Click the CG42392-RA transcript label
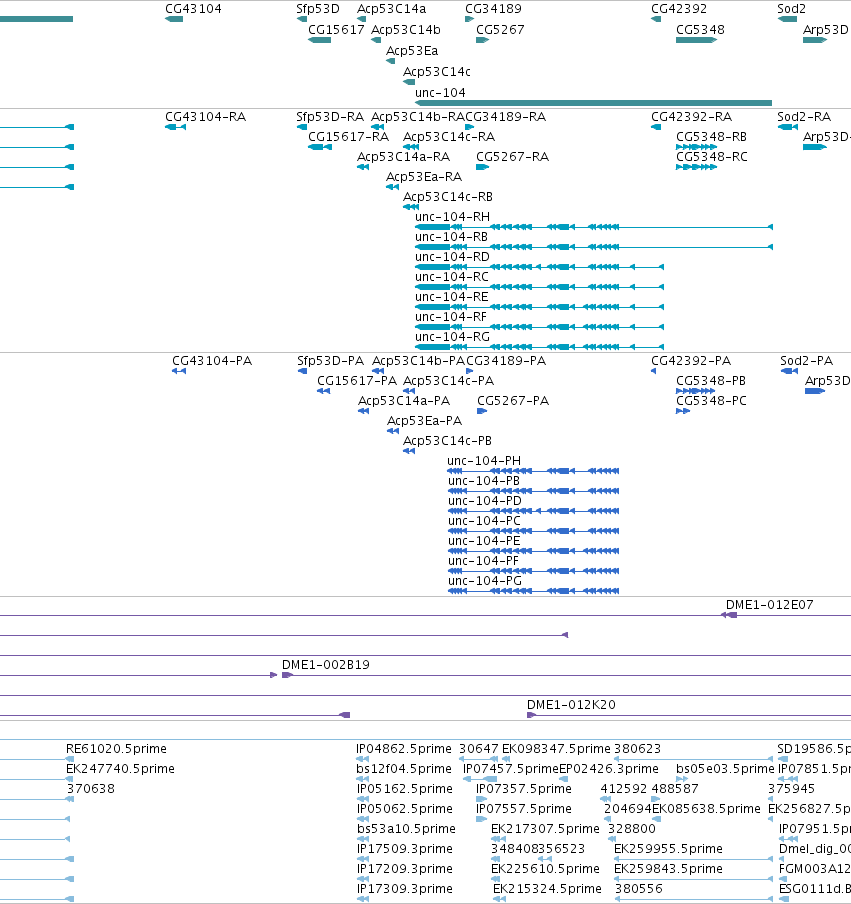The image size is (851, 904). tap(691, 116)
